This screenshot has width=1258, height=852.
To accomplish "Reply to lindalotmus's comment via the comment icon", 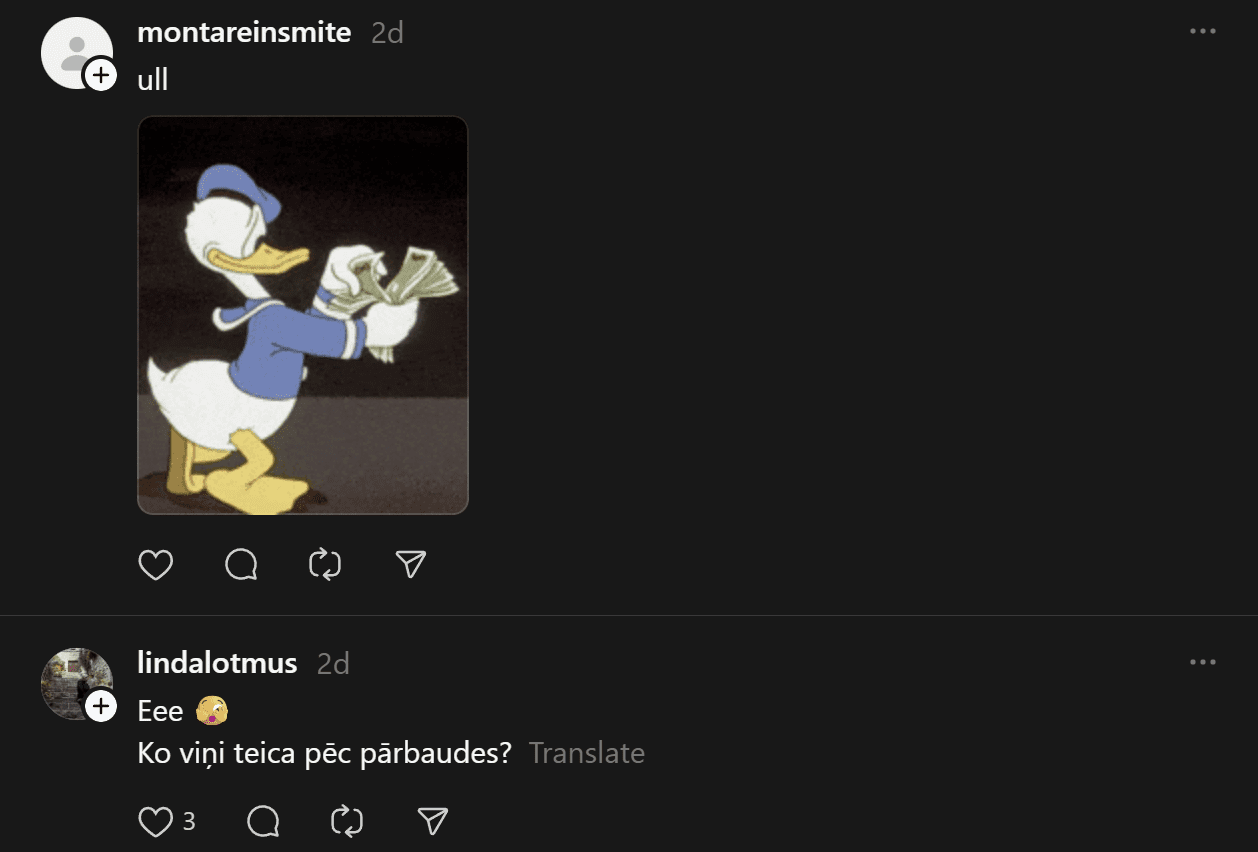I will pos(263,822).
